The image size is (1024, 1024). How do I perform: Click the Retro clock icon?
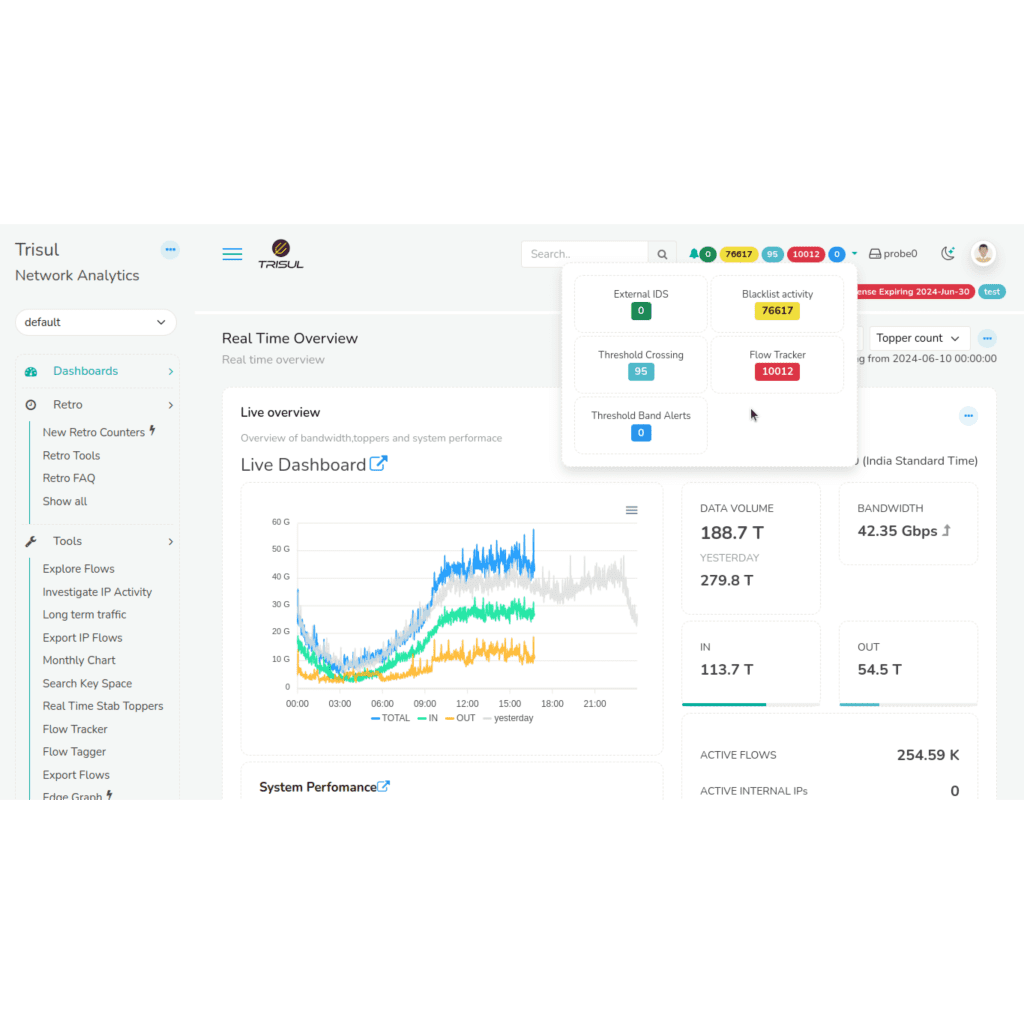coord(31,405)
